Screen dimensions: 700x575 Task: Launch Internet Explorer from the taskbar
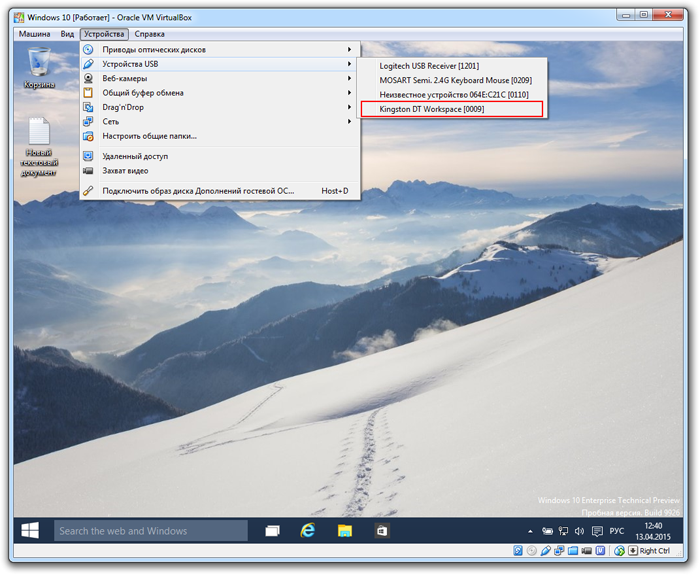click(x=308, y=530)
